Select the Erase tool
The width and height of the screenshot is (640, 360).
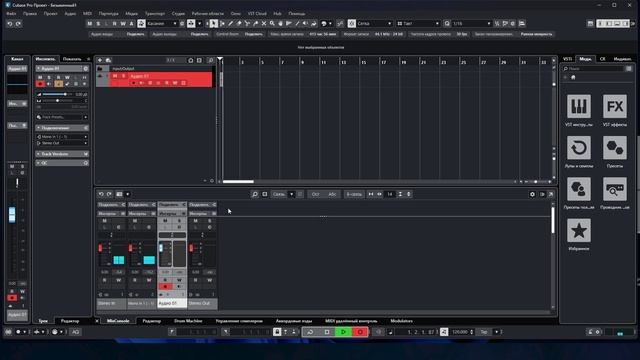click(239, 24)
